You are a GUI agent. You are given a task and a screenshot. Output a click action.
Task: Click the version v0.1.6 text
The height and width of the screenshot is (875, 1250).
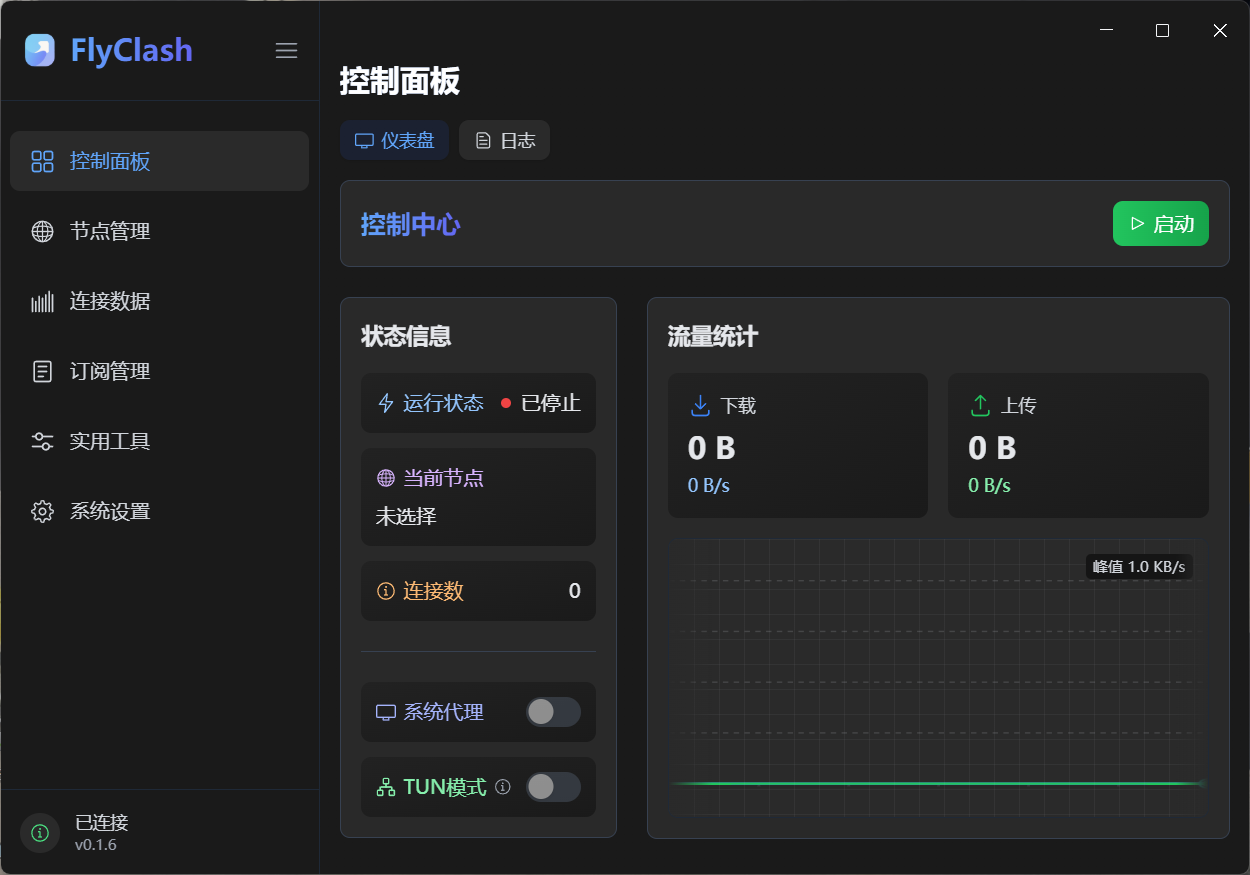(96, 845)
